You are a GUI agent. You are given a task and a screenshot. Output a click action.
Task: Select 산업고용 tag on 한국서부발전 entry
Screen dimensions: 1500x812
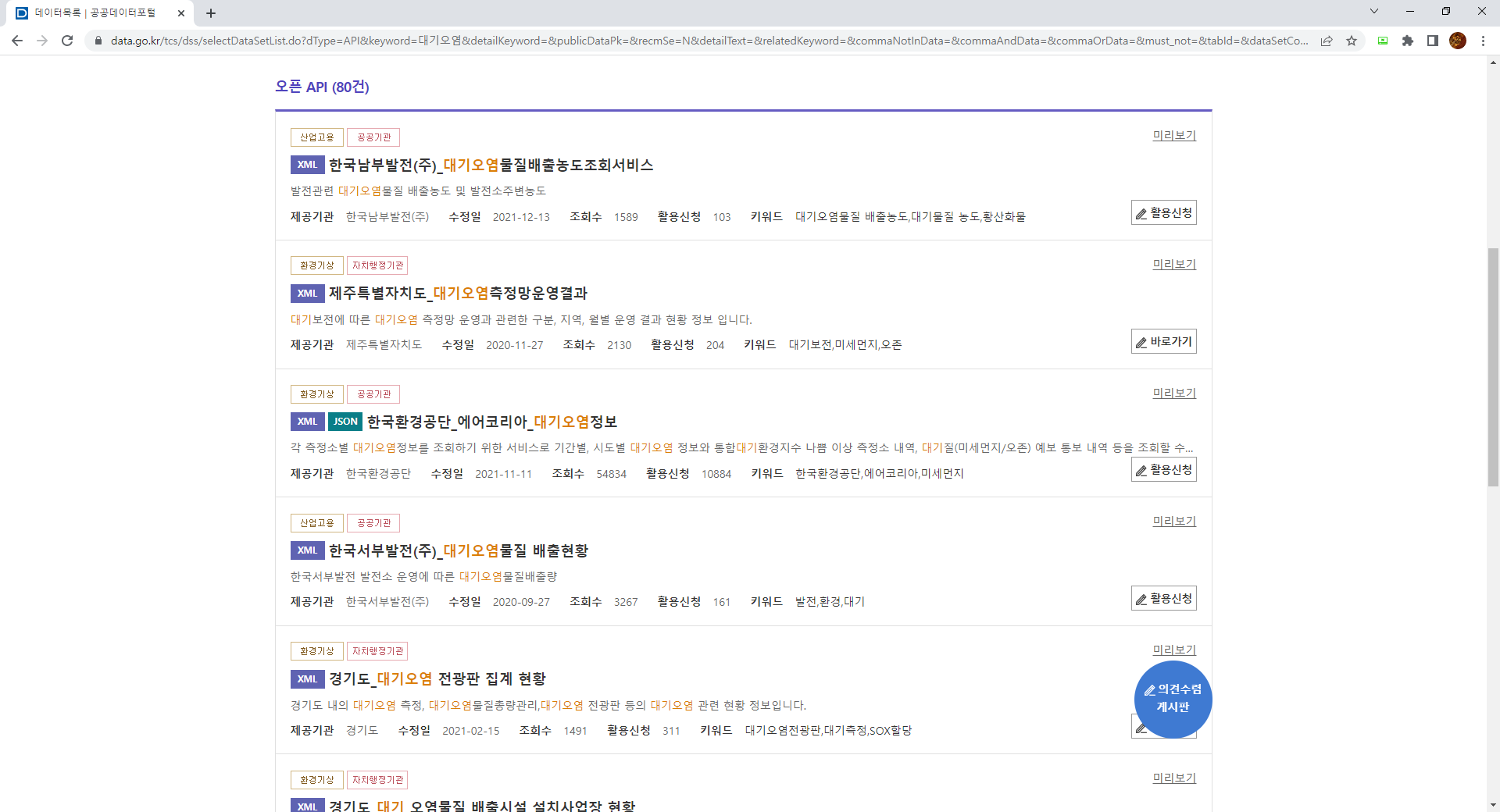[316, 523]
